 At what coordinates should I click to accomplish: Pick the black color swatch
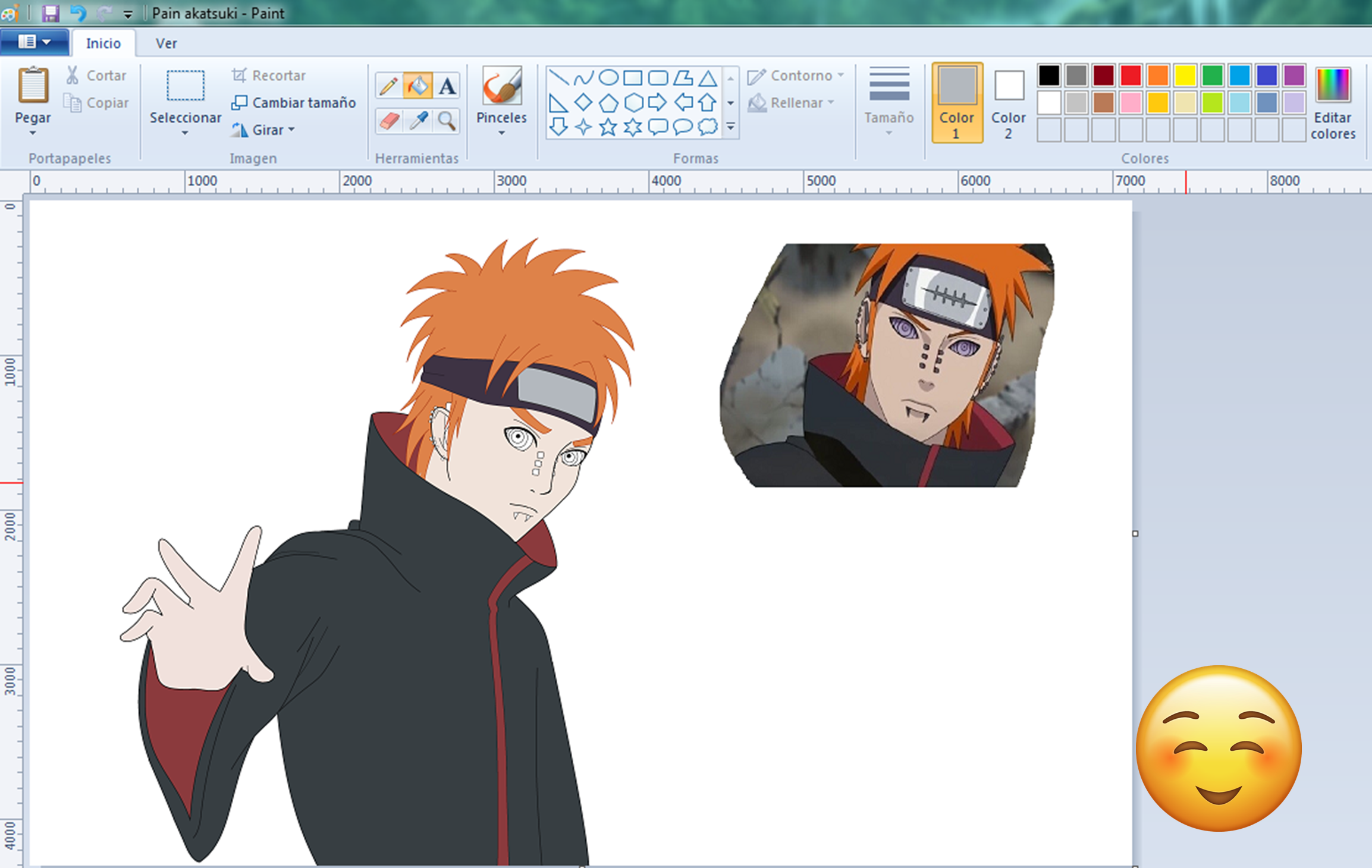1048,76
